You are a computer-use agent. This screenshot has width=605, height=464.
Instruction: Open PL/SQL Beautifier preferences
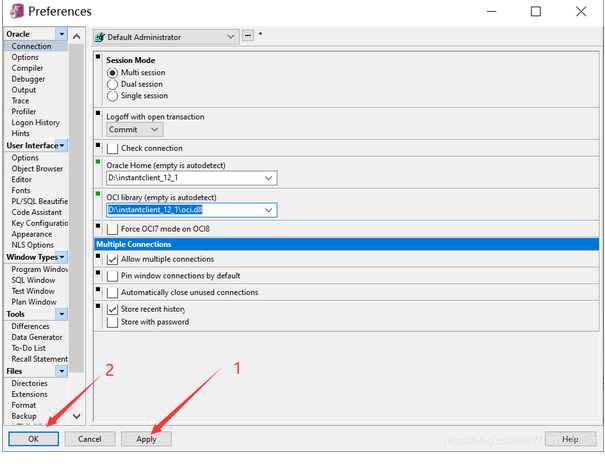(x=39, y=201)
